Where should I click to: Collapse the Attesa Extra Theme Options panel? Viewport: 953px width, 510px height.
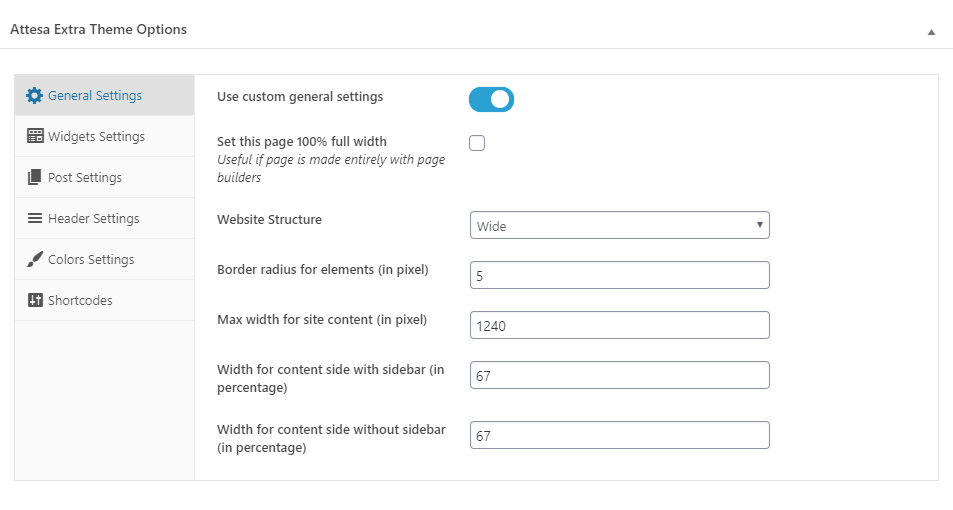point(931,31)
